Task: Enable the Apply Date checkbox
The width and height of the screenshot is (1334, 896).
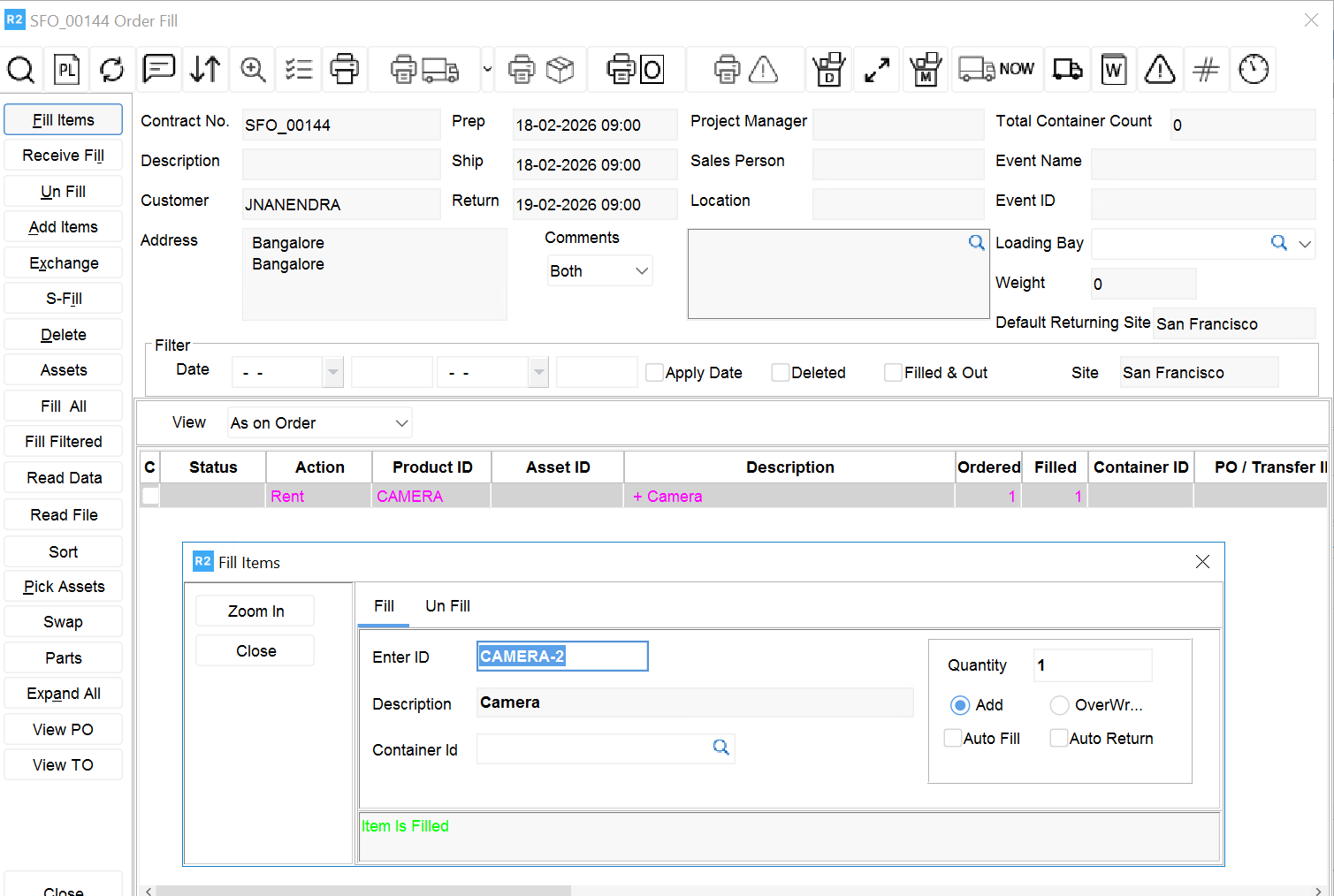Action: click(654, 373)
